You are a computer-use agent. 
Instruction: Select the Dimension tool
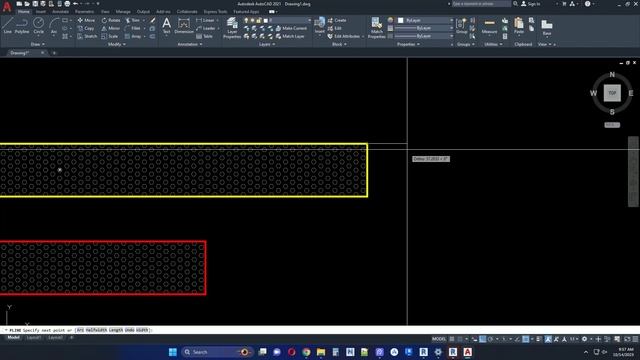[184, 25]
